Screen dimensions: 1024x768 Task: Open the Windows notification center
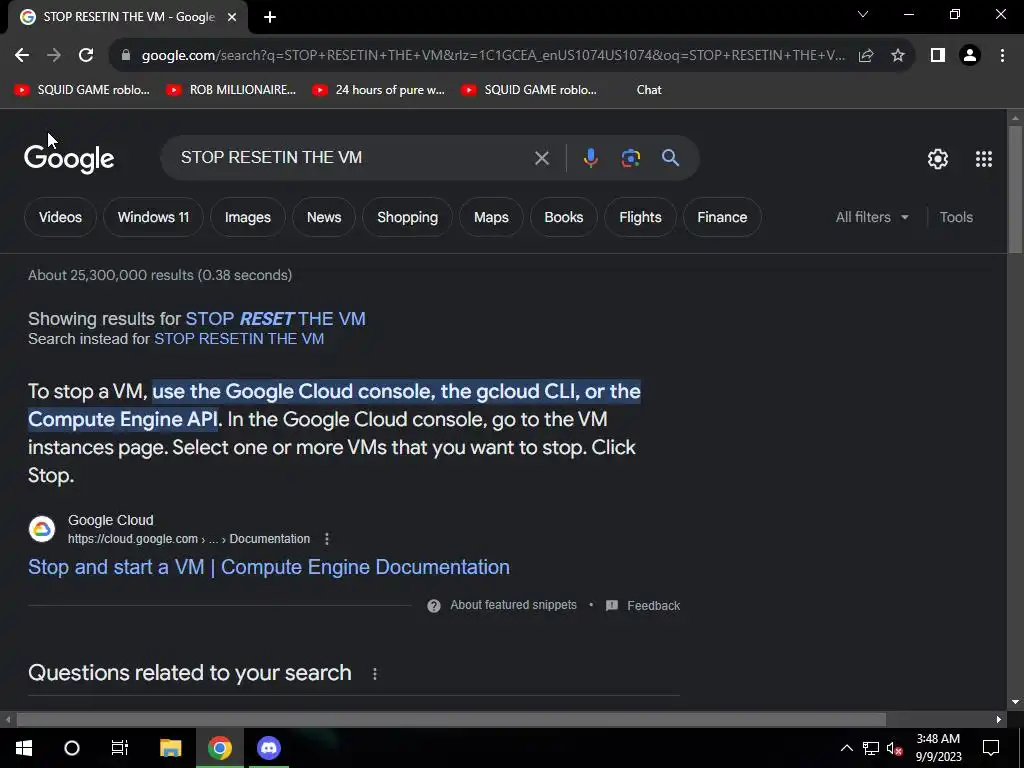pos(991,748)
